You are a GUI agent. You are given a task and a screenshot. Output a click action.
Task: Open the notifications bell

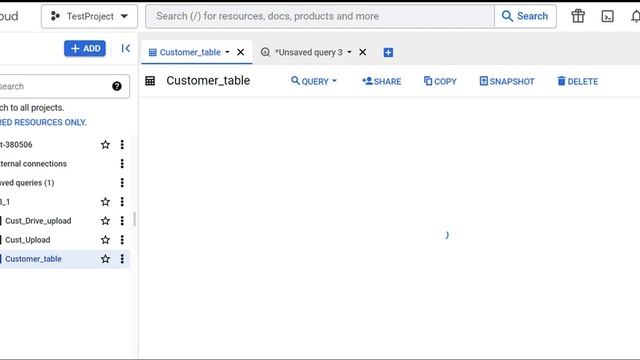[x=635, y=16]
